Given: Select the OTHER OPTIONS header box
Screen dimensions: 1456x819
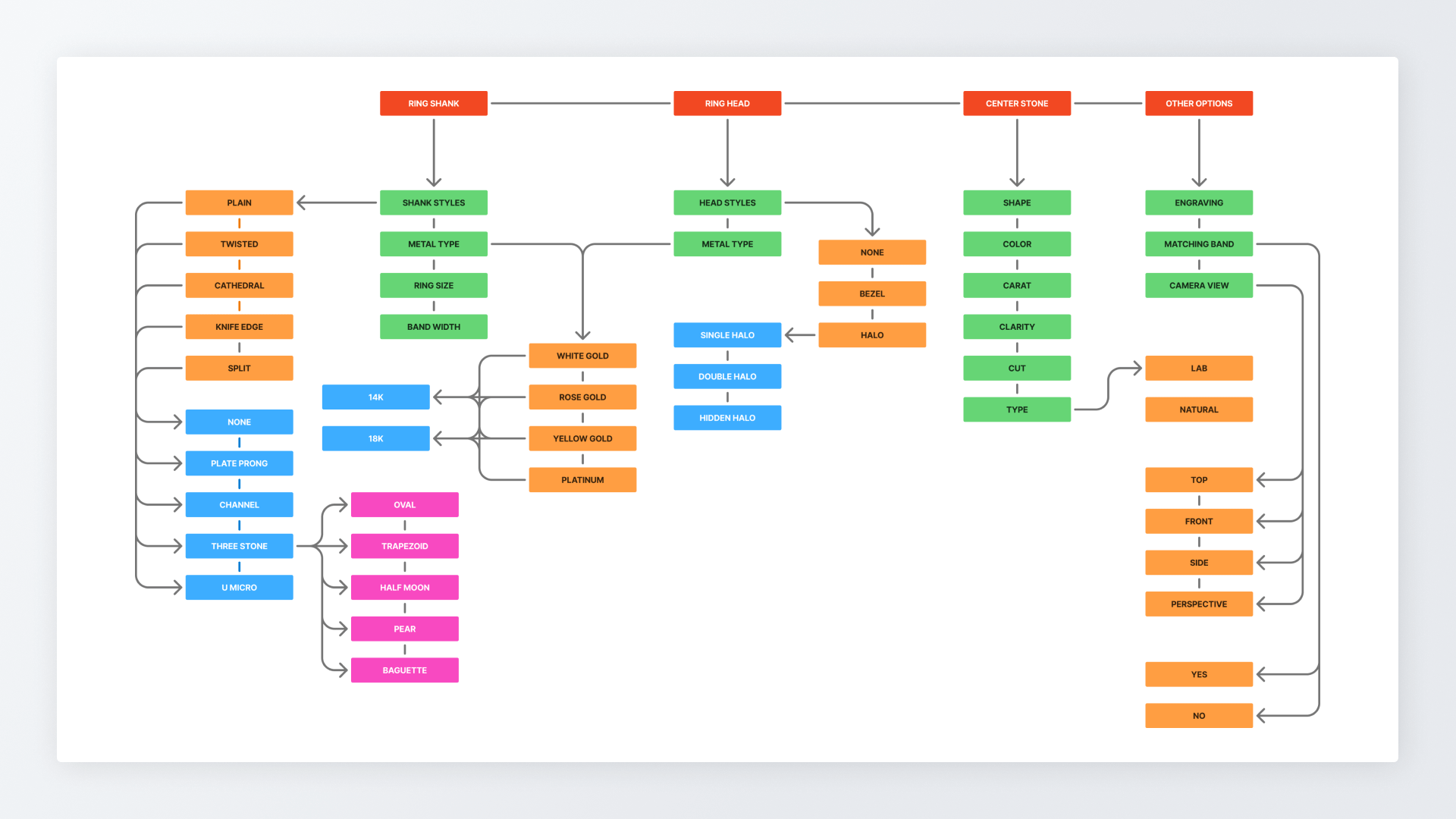Looking at the screenshot, I should pos(1198,103).
